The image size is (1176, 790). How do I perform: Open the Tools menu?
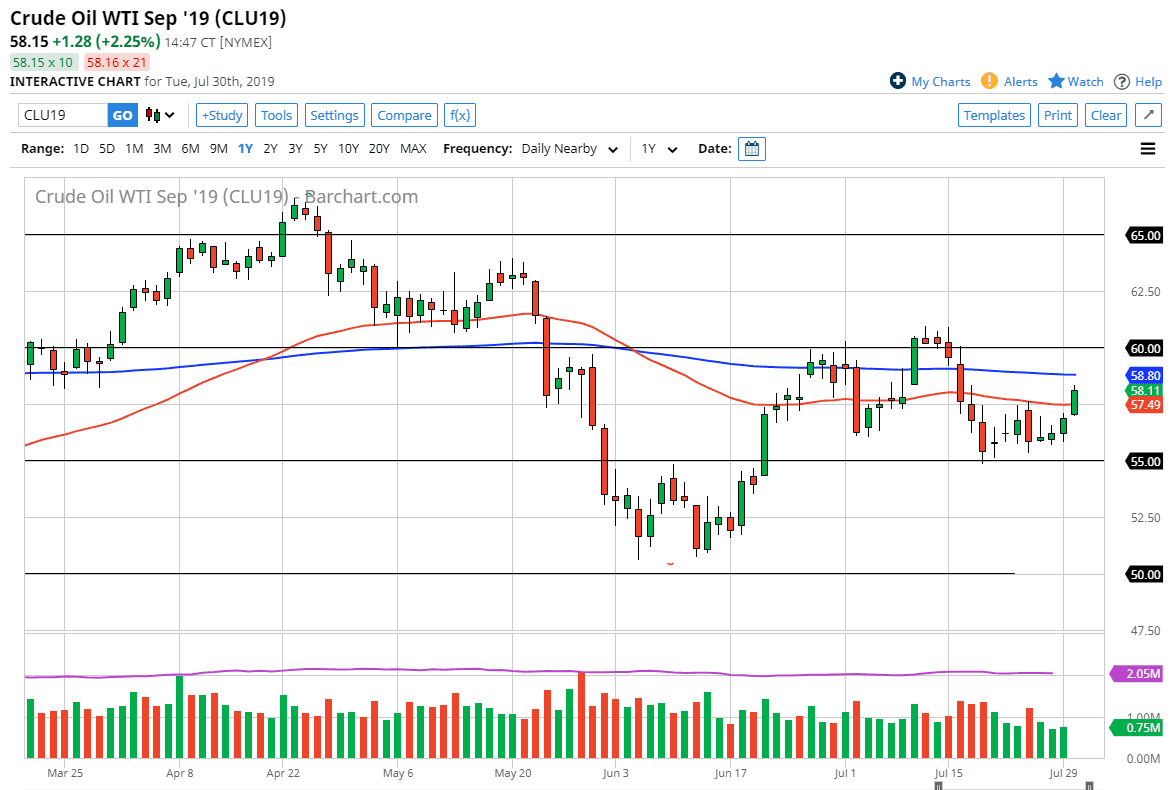(x=276, y=115)
